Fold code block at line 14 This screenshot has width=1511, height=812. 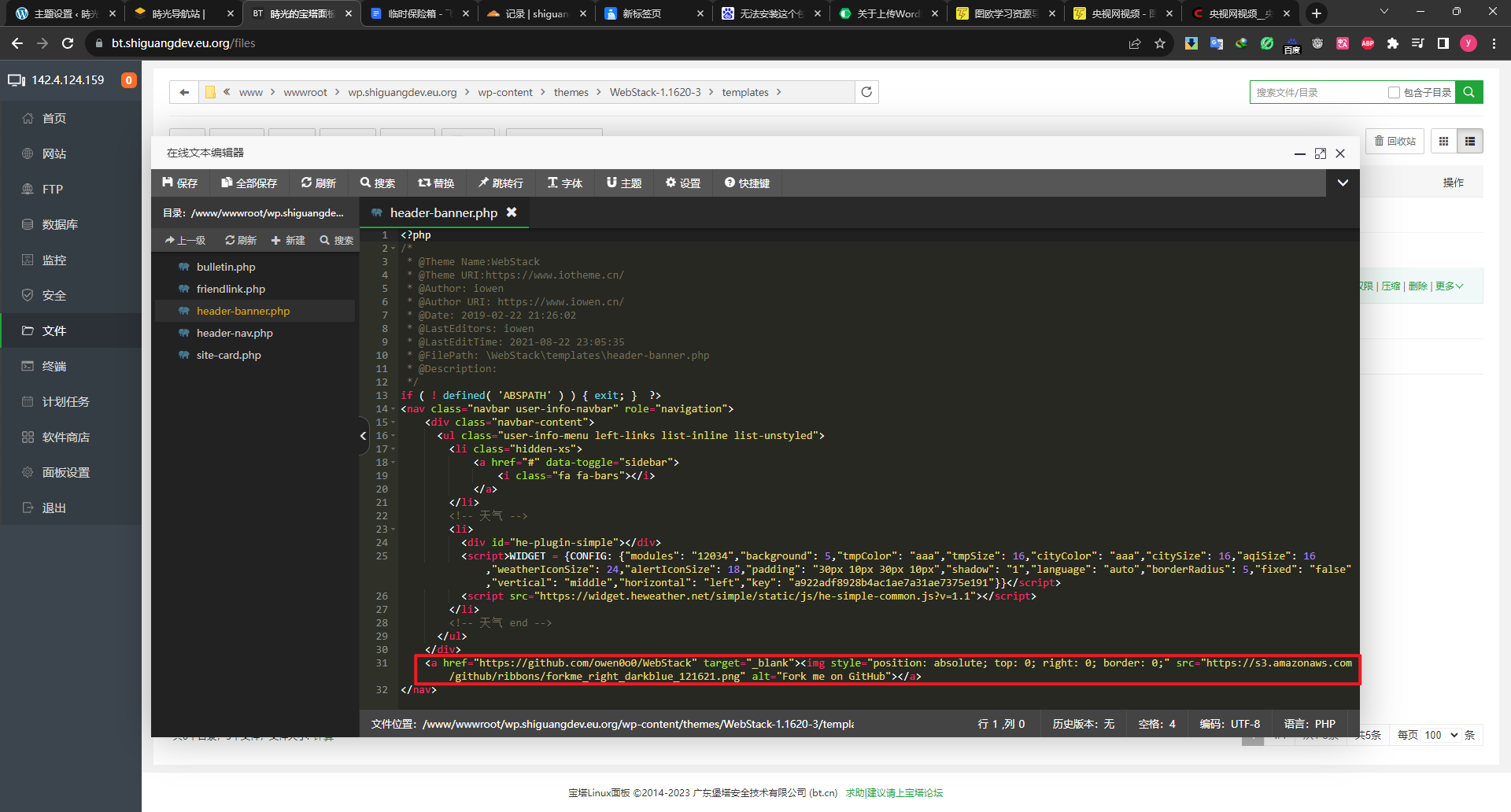393,409
